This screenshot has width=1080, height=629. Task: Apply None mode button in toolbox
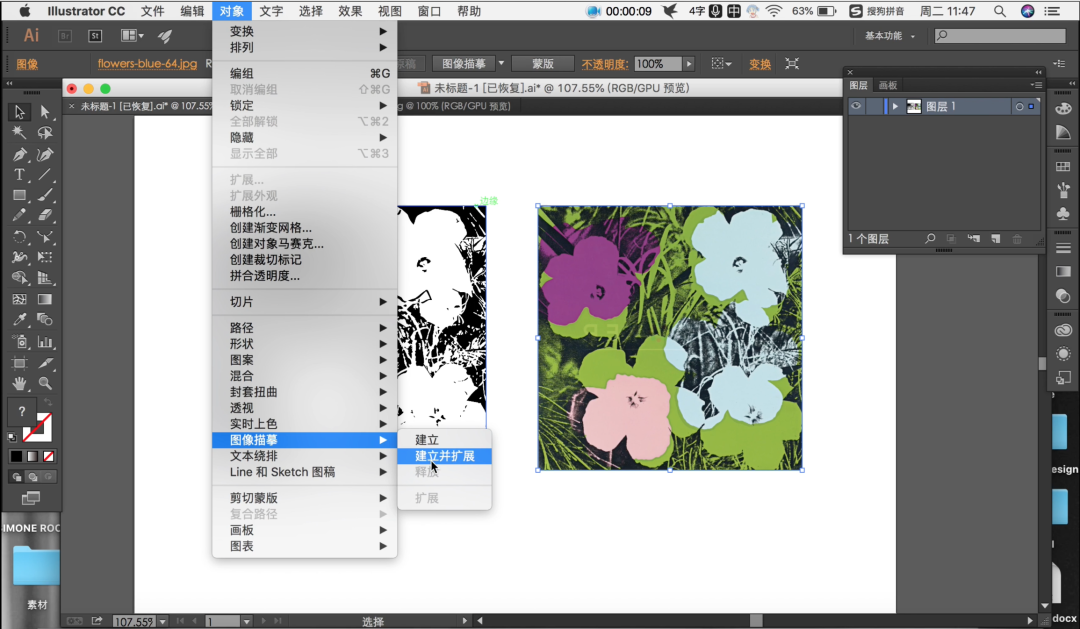tap(48, 456)
